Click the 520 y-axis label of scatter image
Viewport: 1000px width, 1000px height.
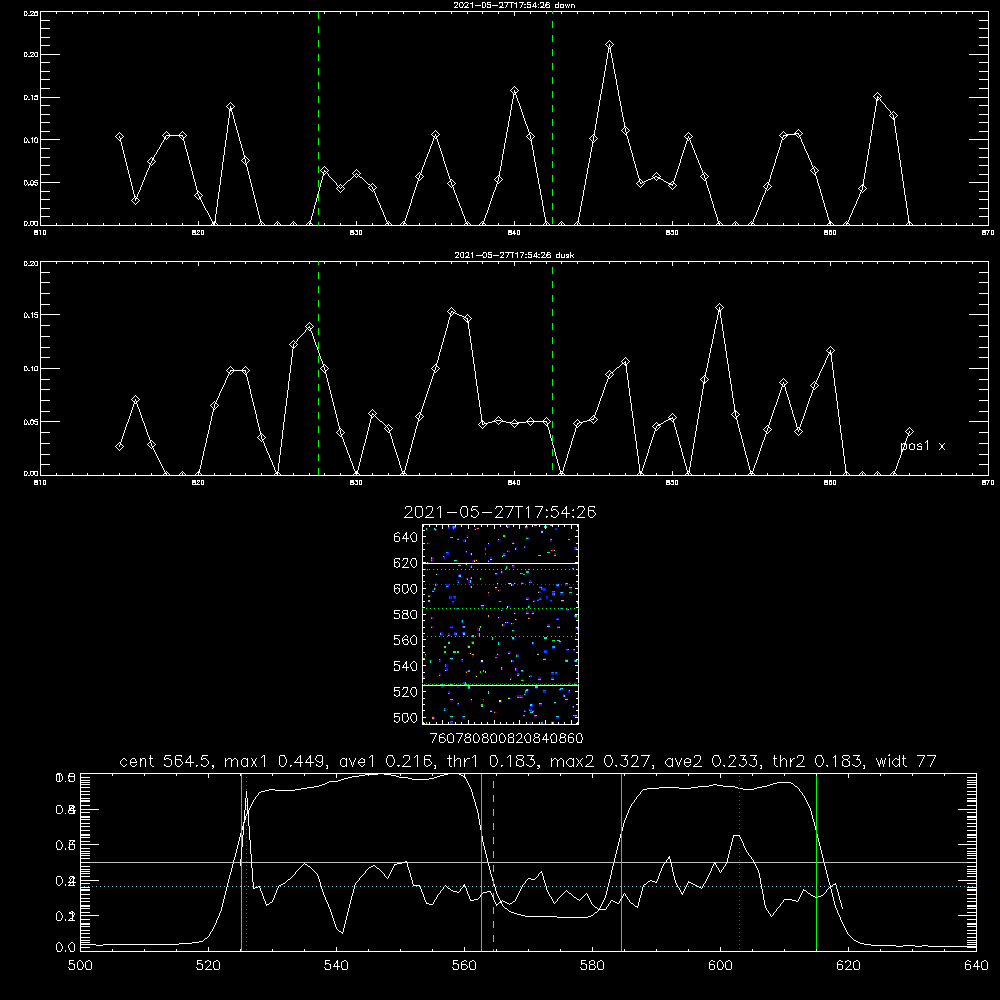pos(406,691)
